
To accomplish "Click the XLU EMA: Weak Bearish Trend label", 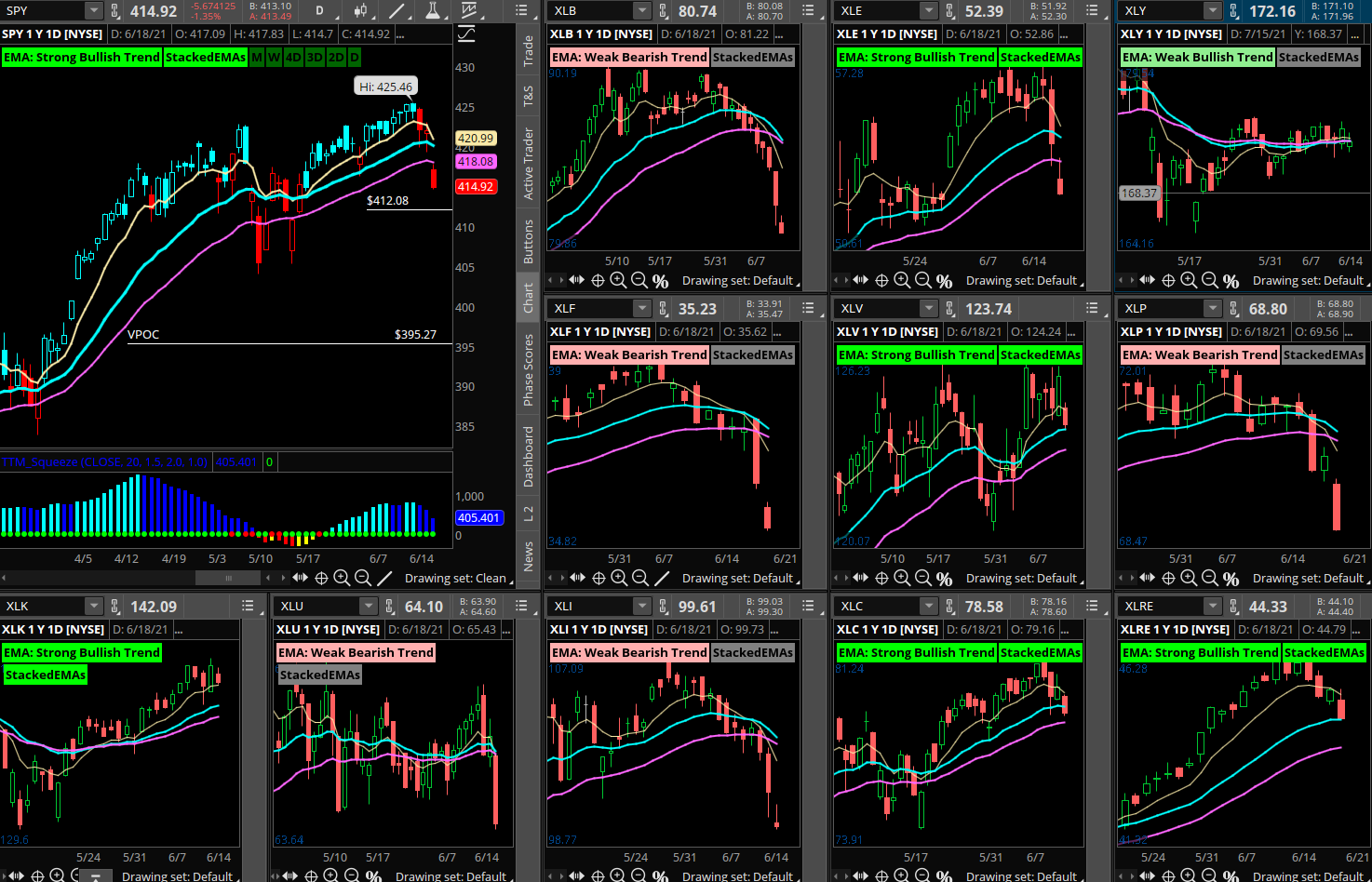I will pos(356,652).
